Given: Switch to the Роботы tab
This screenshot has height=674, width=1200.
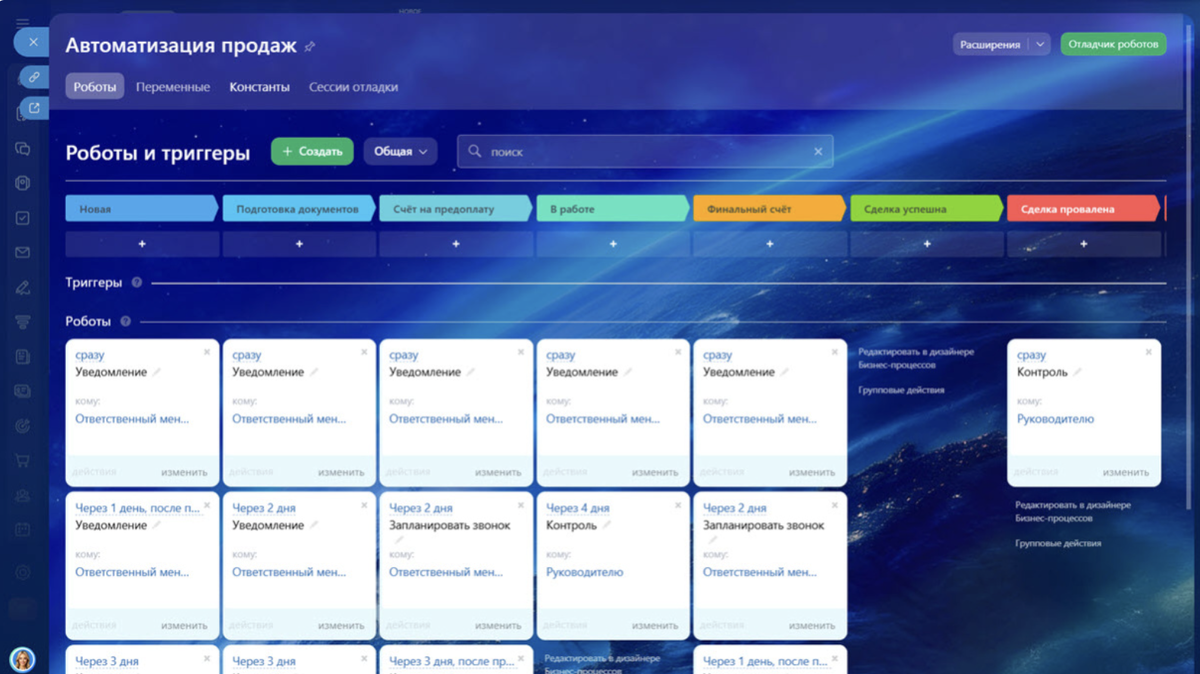Looking at the screenshot, I should click(x=95, y=87).
